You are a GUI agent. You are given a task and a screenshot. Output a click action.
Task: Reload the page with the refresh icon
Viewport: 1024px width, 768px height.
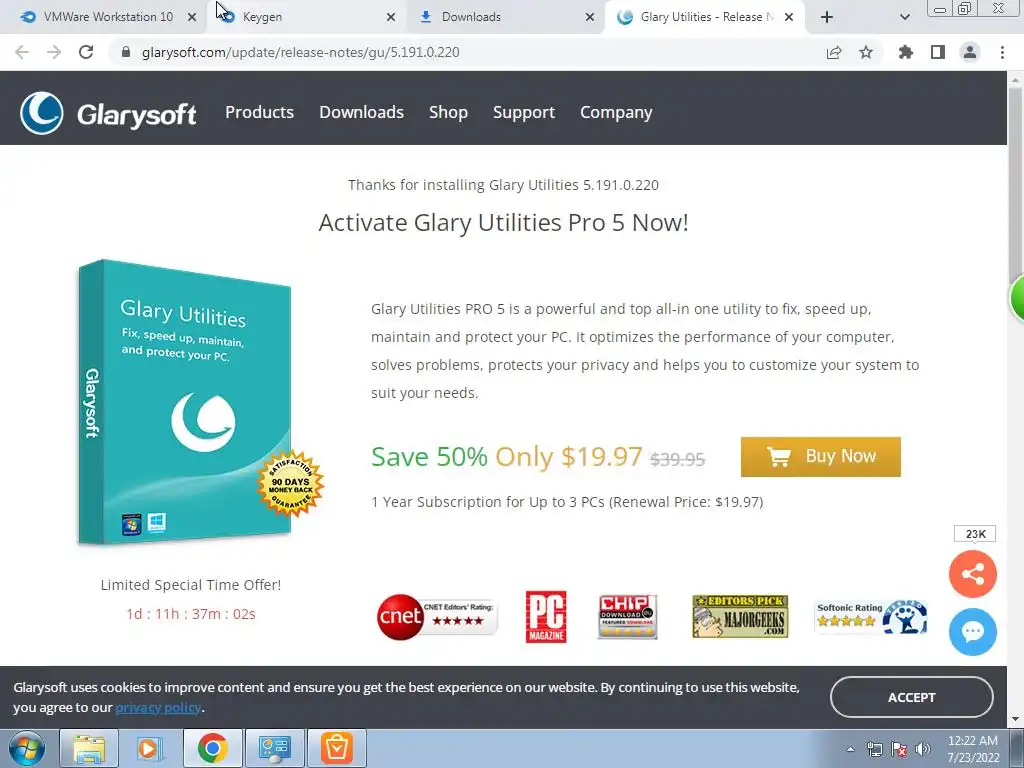86,52
